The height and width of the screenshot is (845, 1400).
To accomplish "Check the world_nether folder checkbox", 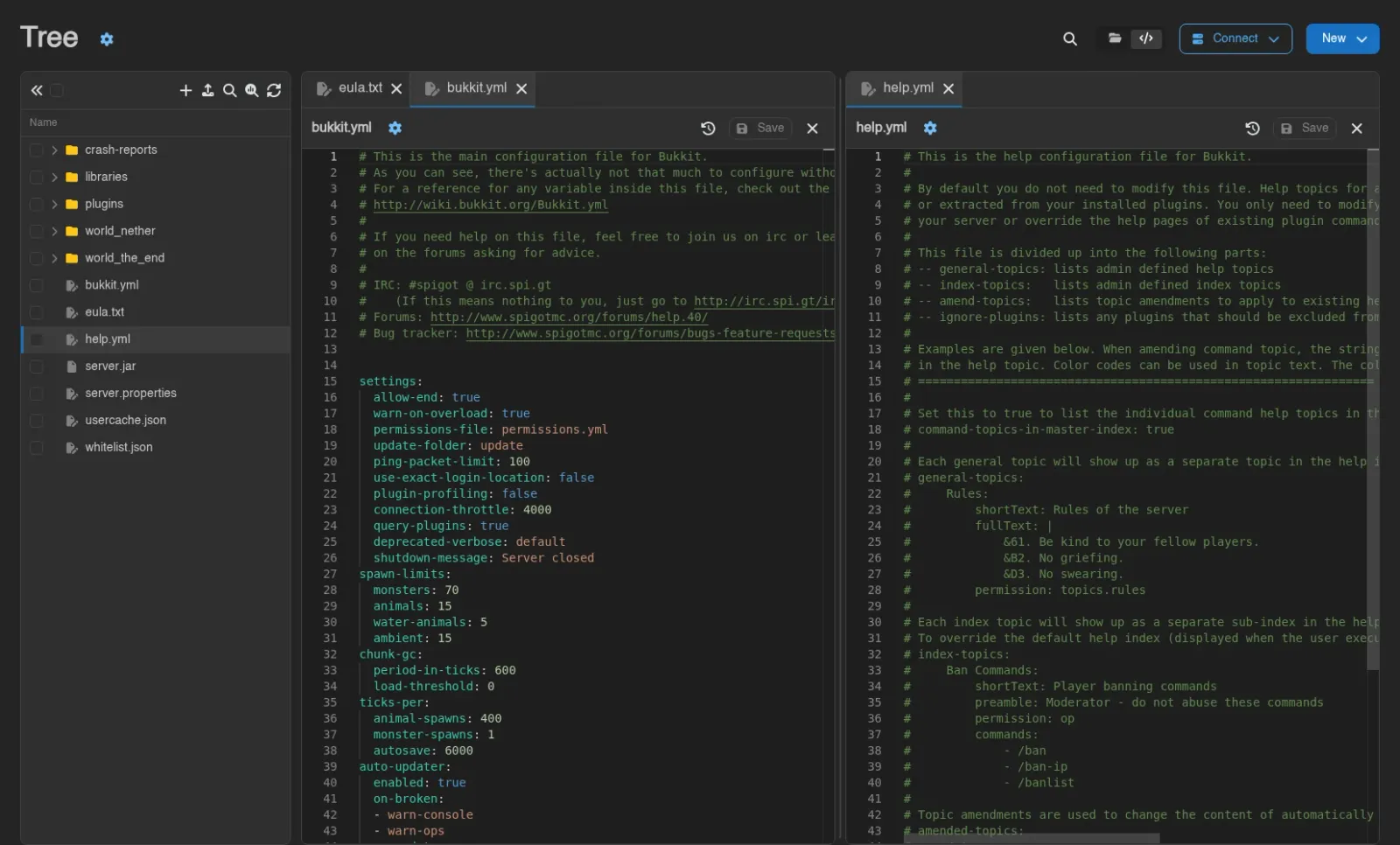I will [x=36, y=232].
